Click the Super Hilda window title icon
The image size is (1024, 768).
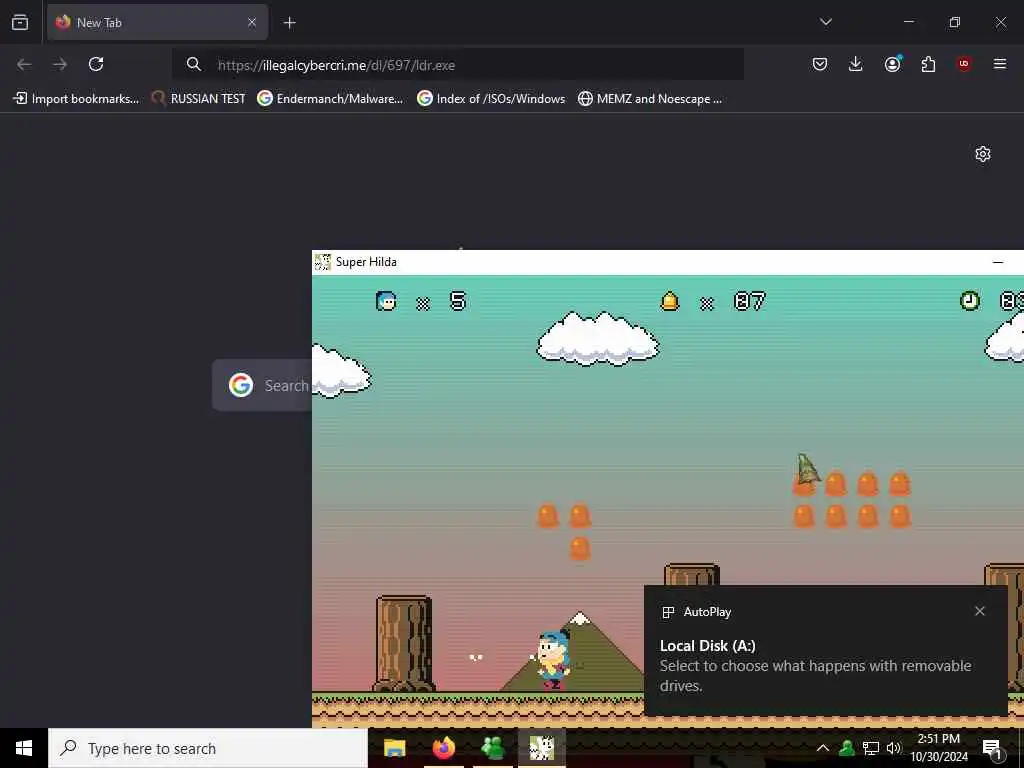tap(323, 262)
